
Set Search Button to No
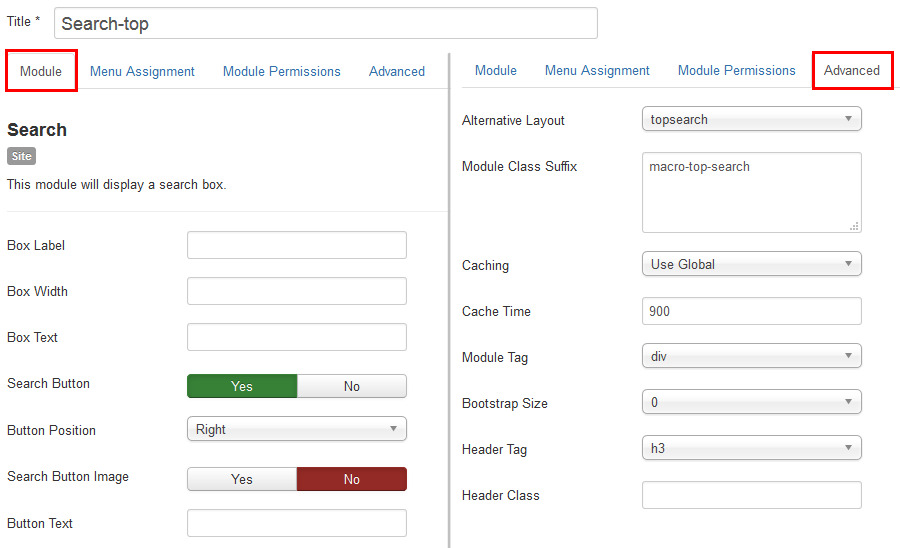click(352, 386)
